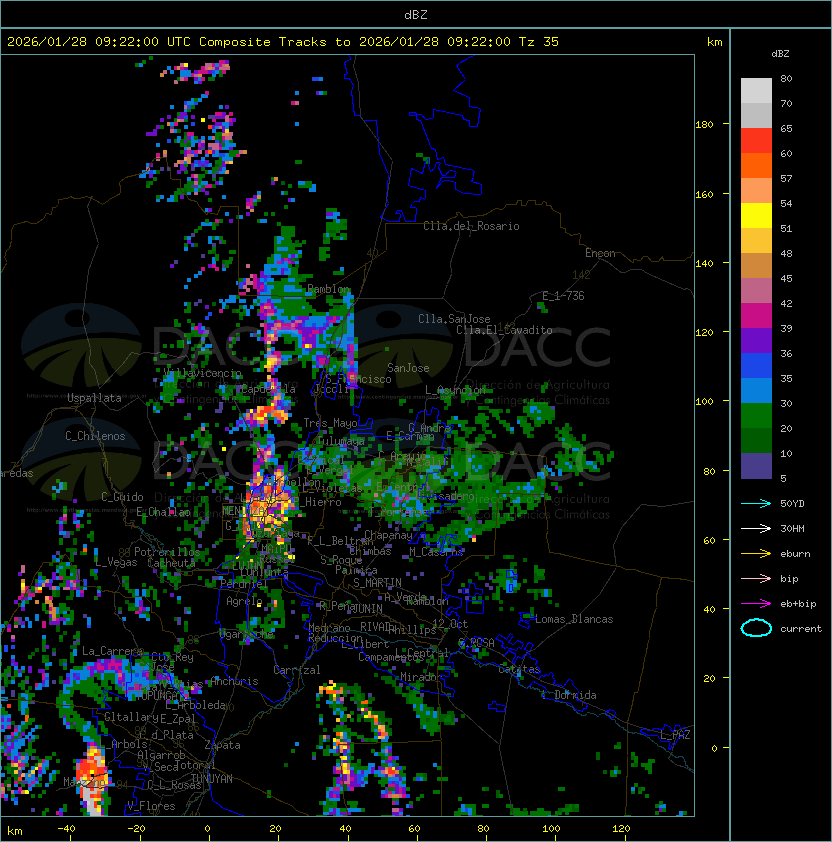
Task: Click the TUNUYAN place label
Action: (212, 778)
